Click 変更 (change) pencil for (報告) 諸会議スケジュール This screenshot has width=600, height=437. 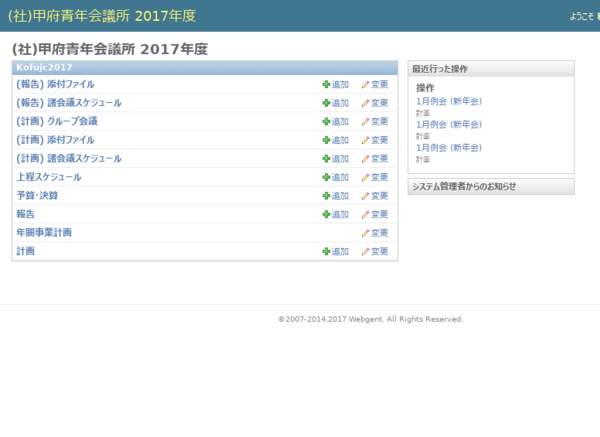tap(374, 103)
